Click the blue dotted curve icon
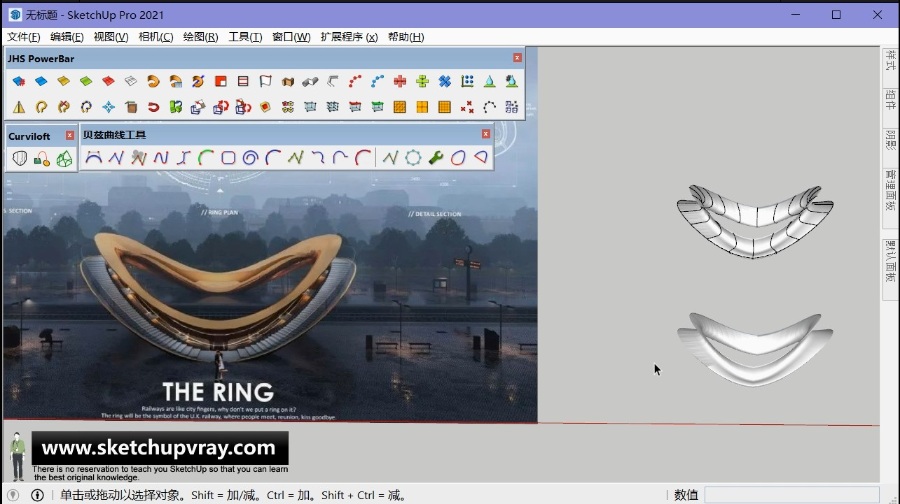Viewport: 900px width, 504px height. (377, 82)
